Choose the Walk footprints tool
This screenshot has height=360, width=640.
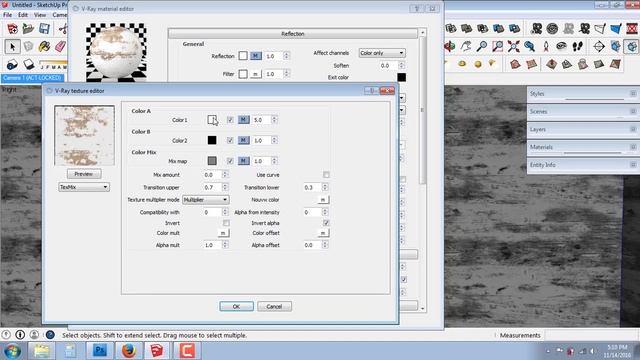(x=577, y=47)
